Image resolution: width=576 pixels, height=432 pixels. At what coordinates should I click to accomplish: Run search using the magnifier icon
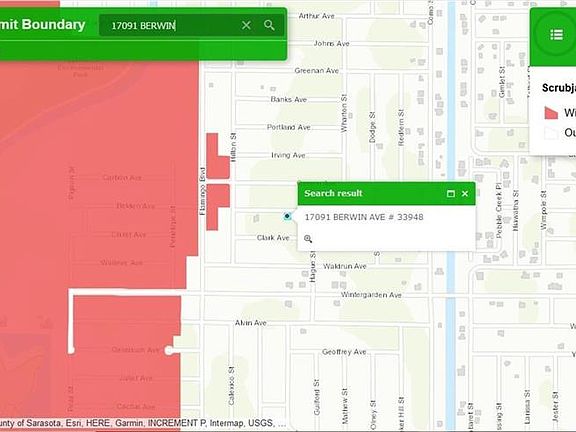pyautogui.click(x=269, y=25)
